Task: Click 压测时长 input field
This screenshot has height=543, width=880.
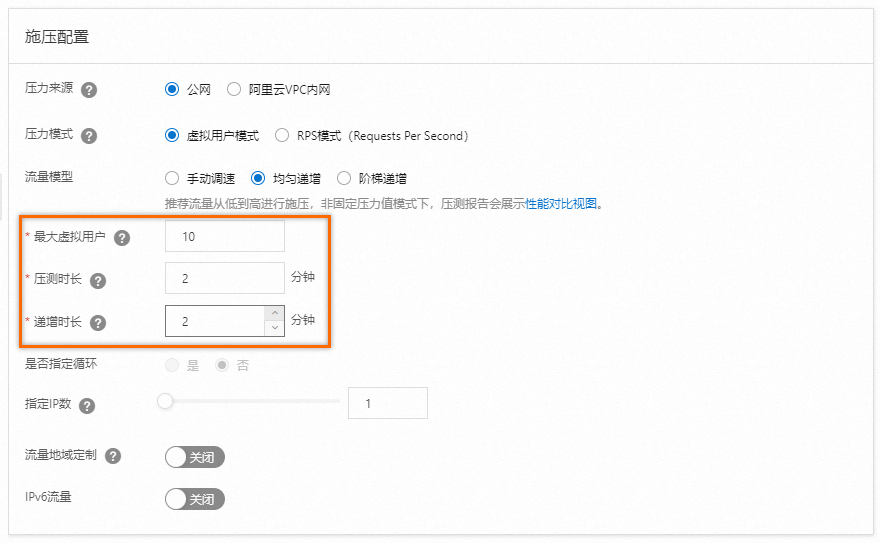Action: [x=224, y=278]
